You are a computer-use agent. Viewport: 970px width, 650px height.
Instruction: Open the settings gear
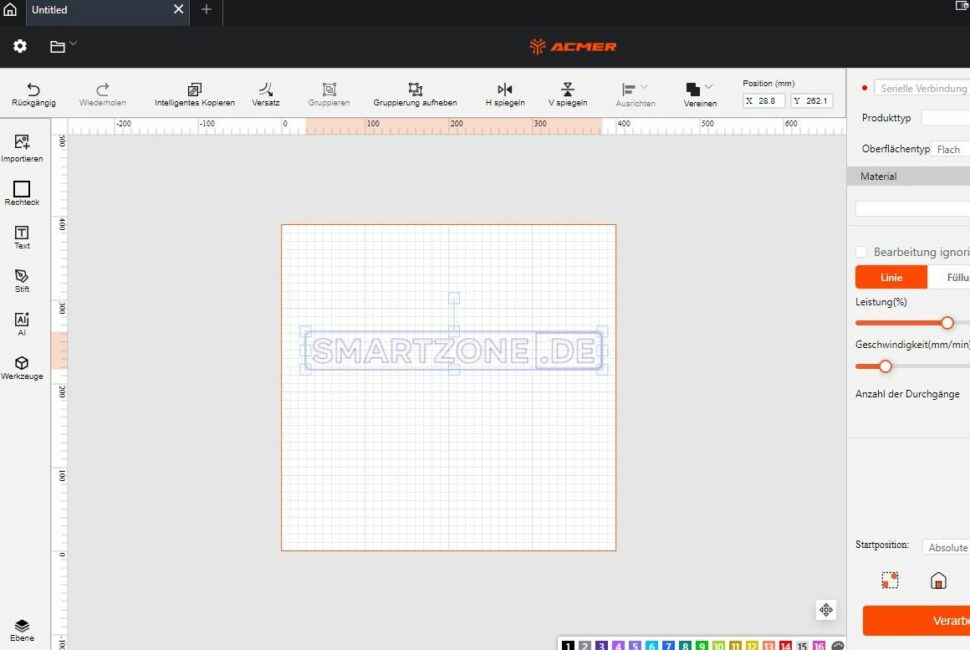[20, 46]
